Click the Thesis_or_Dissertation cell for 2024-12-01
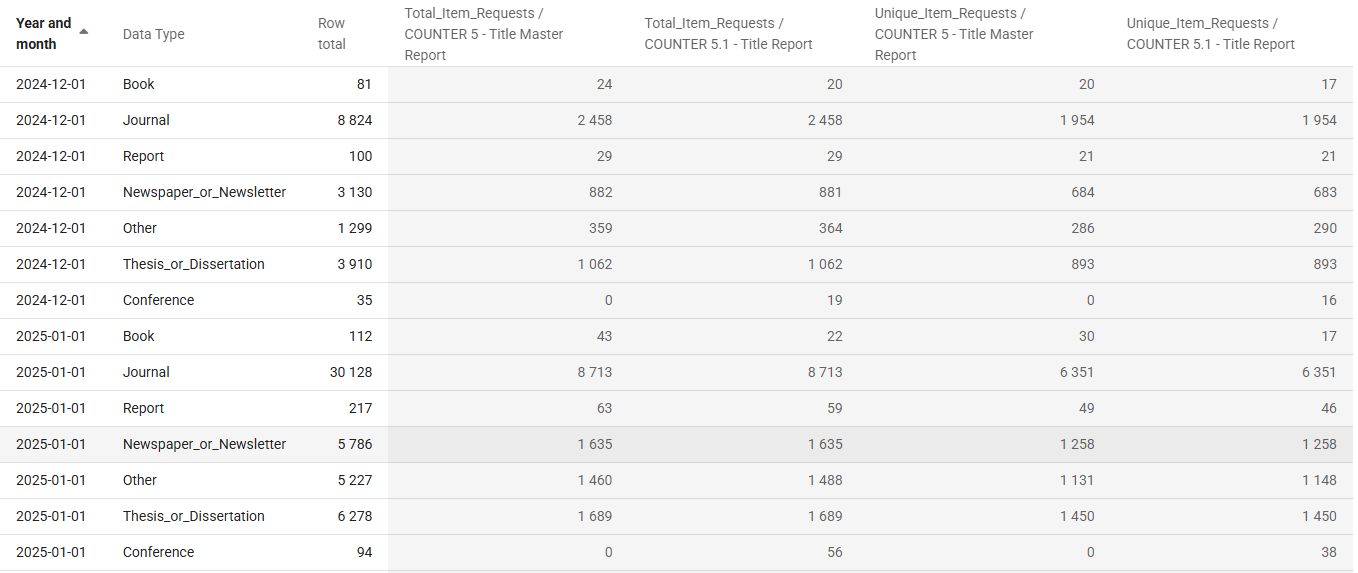 [x=194, y=264]
